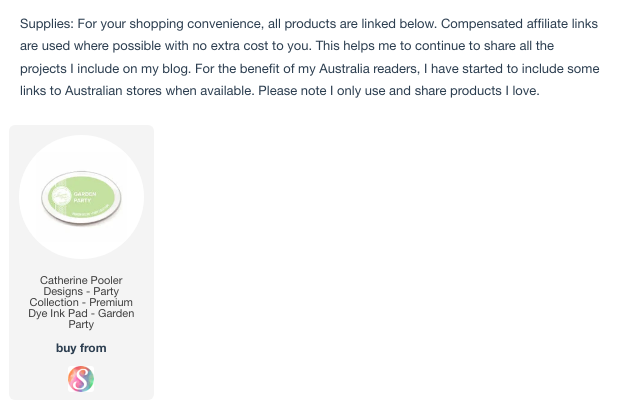620x420 pixels.
Task: Click 'Compensated affiliate links' text
Action: (x=519, y=24)
